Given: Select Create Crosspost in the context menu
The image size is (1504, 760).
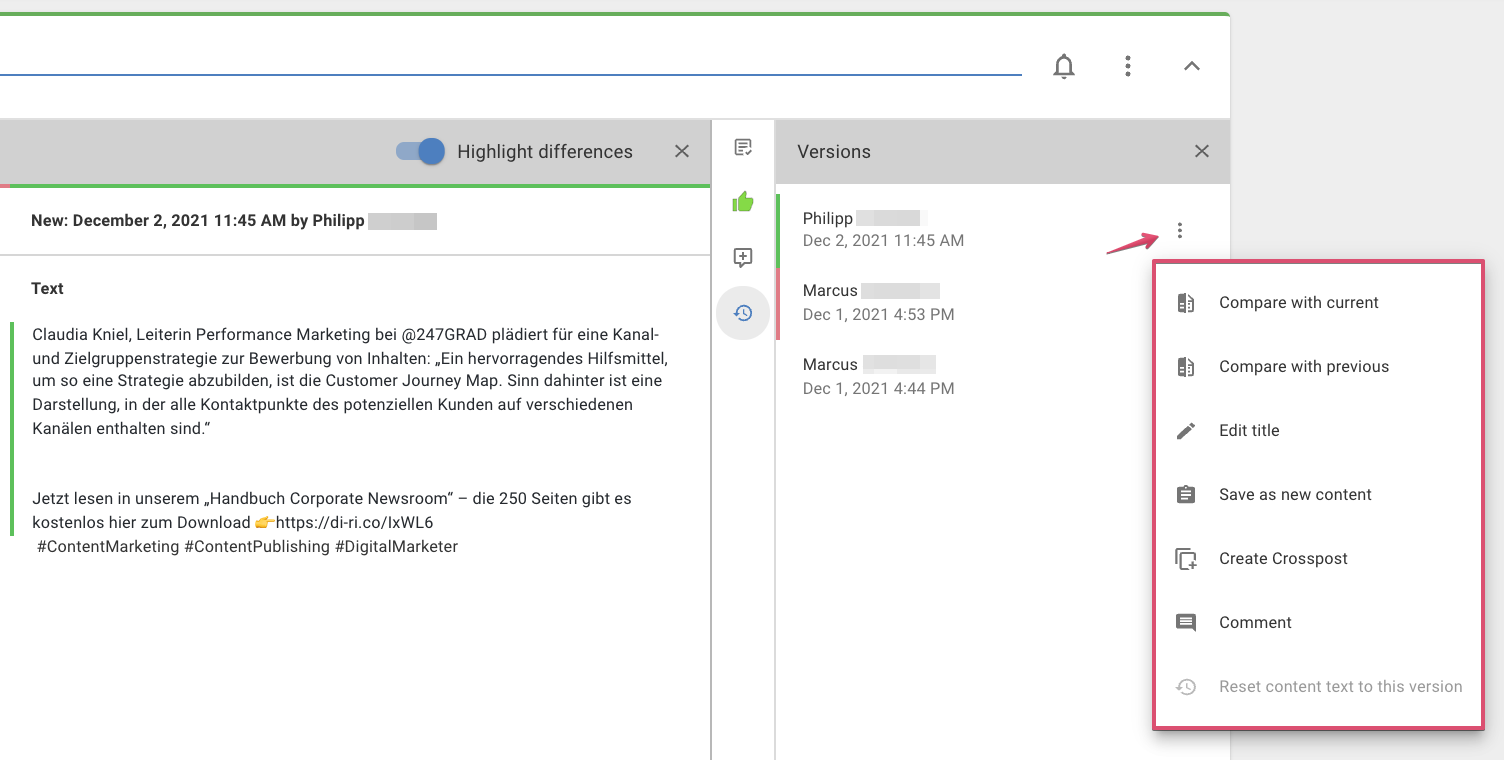Looking at the screenshot, I should pyautogui.click(x=1283, y=558).
